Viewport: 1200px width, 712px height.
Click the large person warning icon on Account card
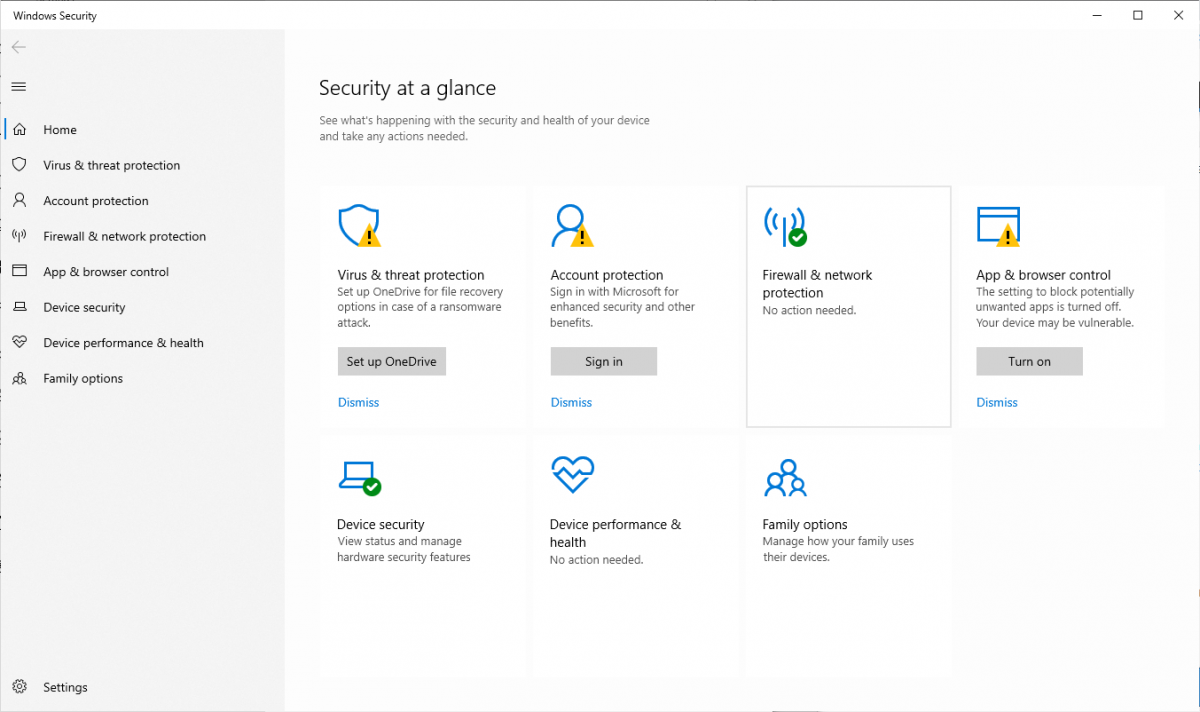pos(572,226)
